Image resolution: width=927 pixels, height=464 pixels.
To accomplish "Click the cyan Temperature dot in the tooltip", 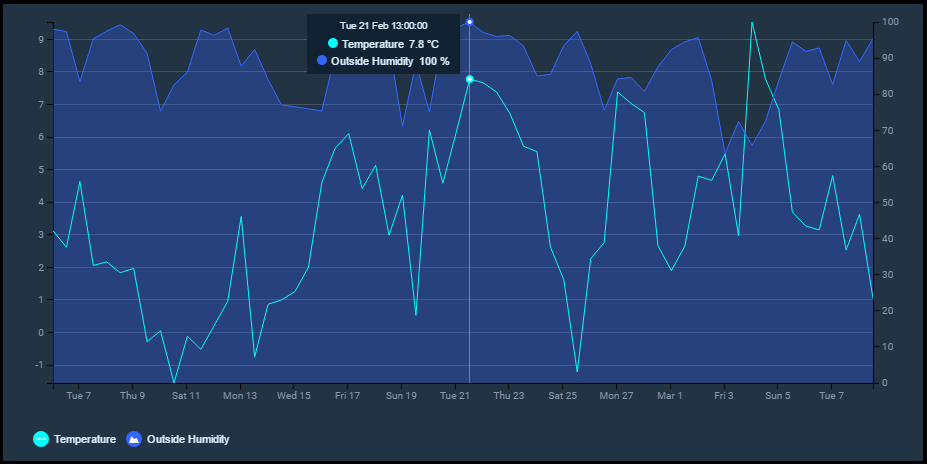I will (333, 44).
